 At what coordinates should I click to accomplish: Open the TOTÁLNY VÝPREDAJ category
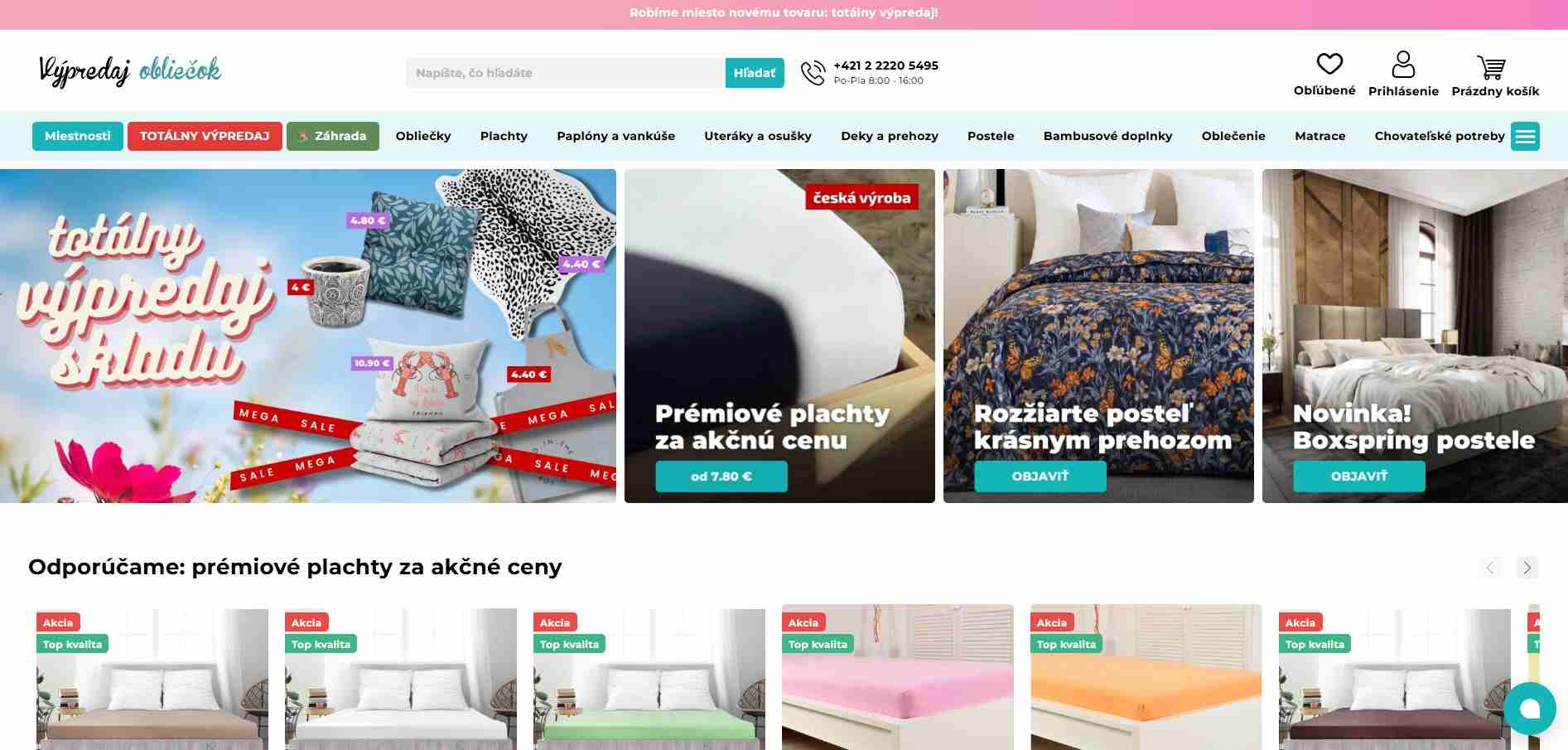point(205,136)
